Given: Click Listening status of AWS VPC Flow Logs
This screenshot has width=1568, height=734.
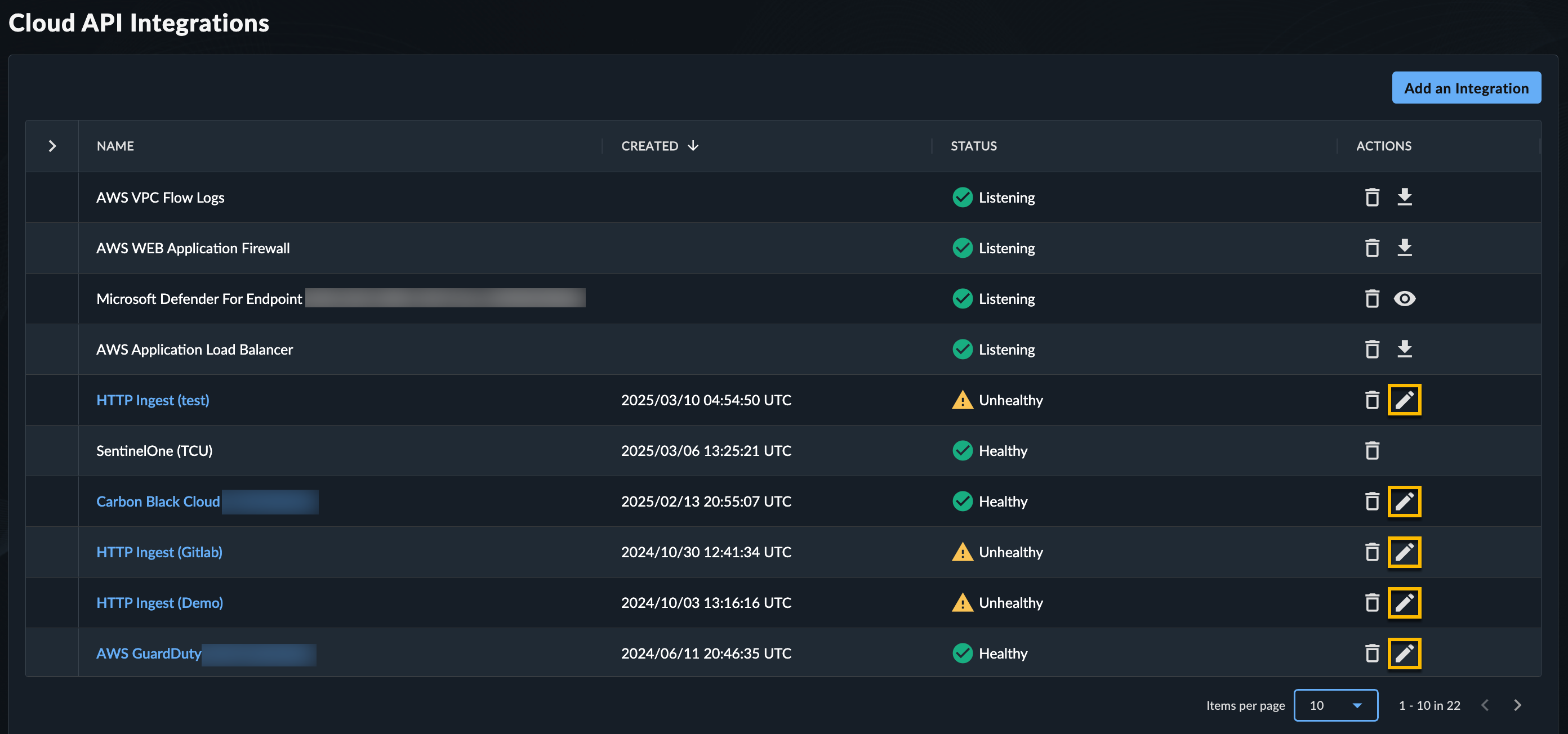Looking at the screenshot, I should point(994,198).
